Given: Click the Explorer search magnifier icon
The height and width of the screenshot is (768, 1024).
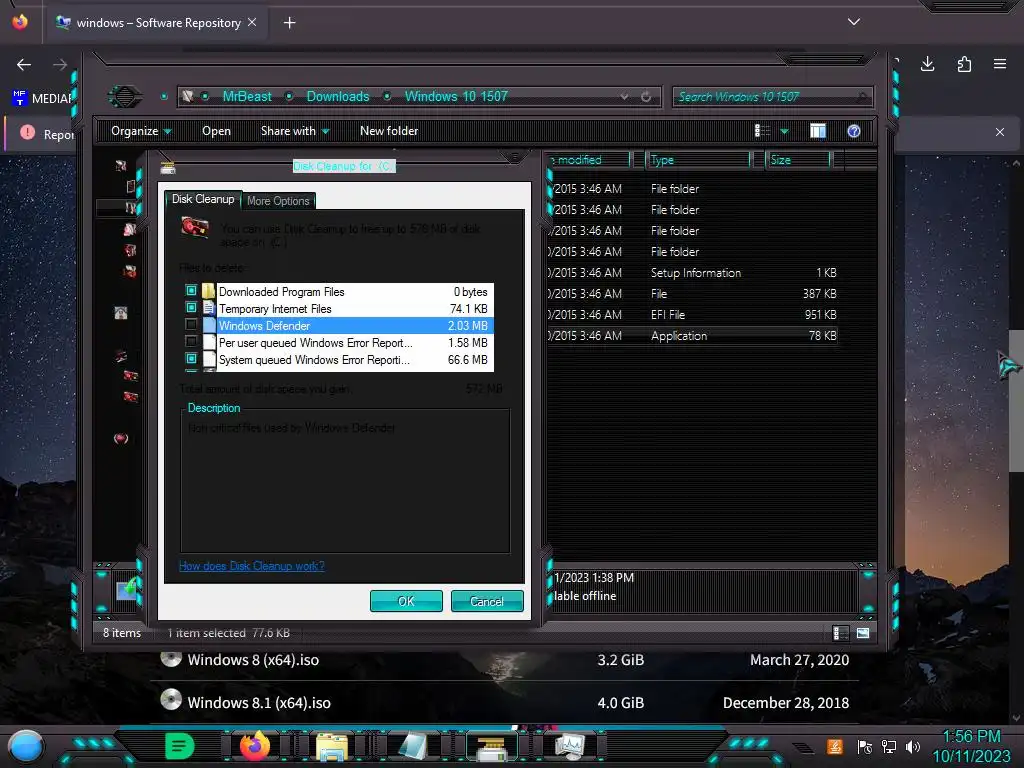Looking at the screenshot, I should [x=863, y=97].
